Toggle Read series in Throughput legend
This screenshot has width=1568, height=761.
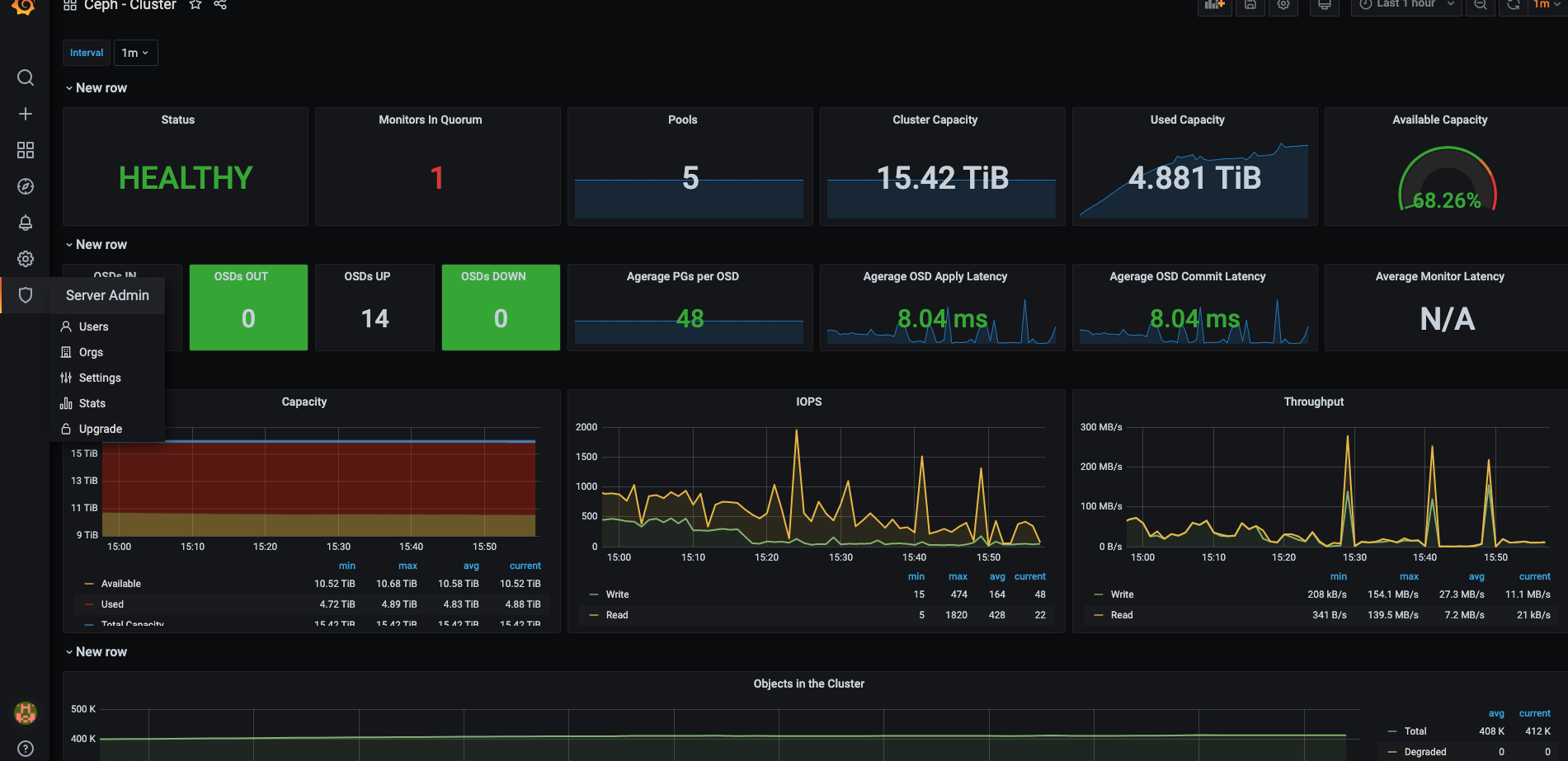pyautogui.click(x=1121, y=615)
